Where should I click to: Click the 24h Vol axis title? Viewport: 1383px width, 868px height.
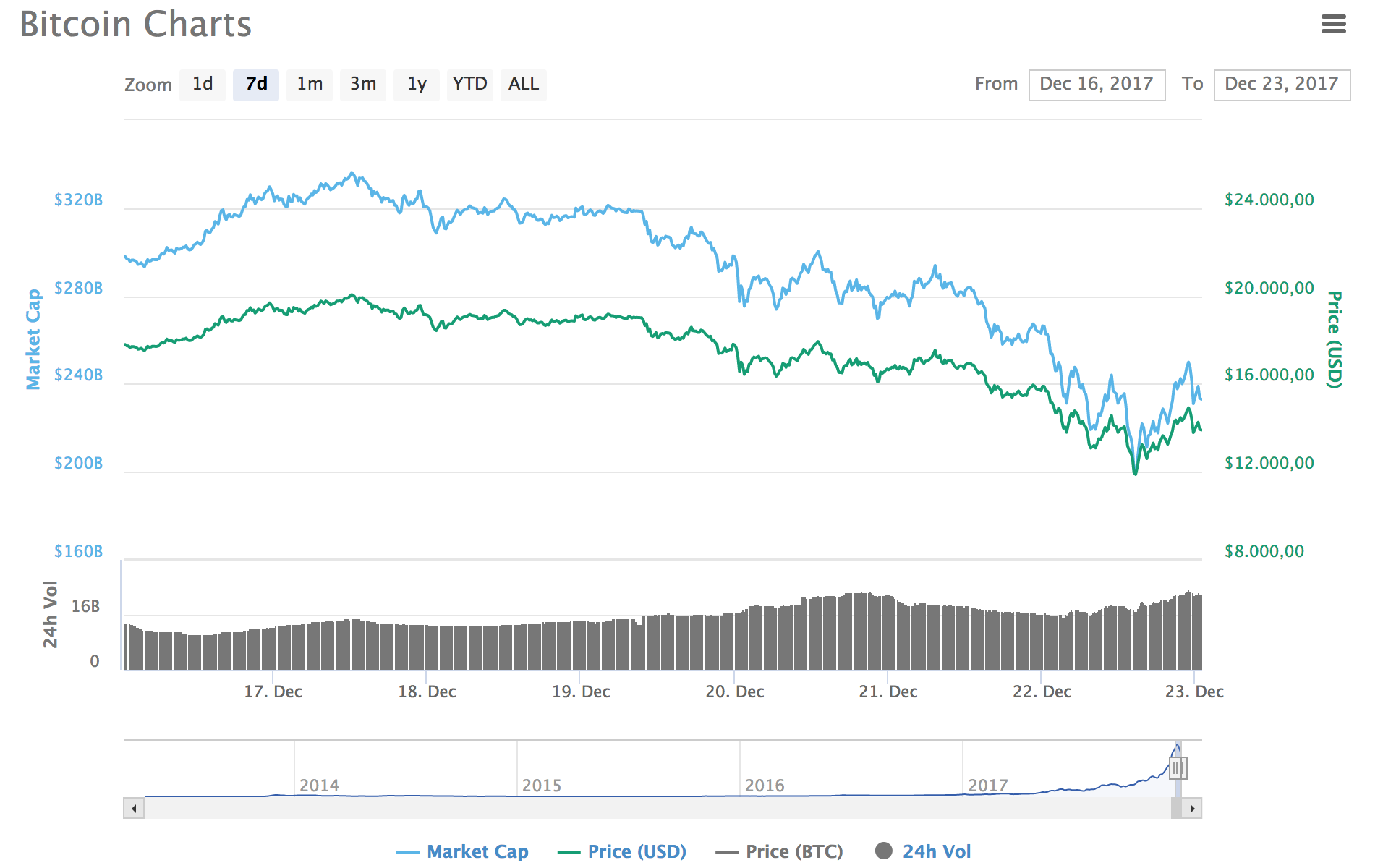tap(50, 614)
